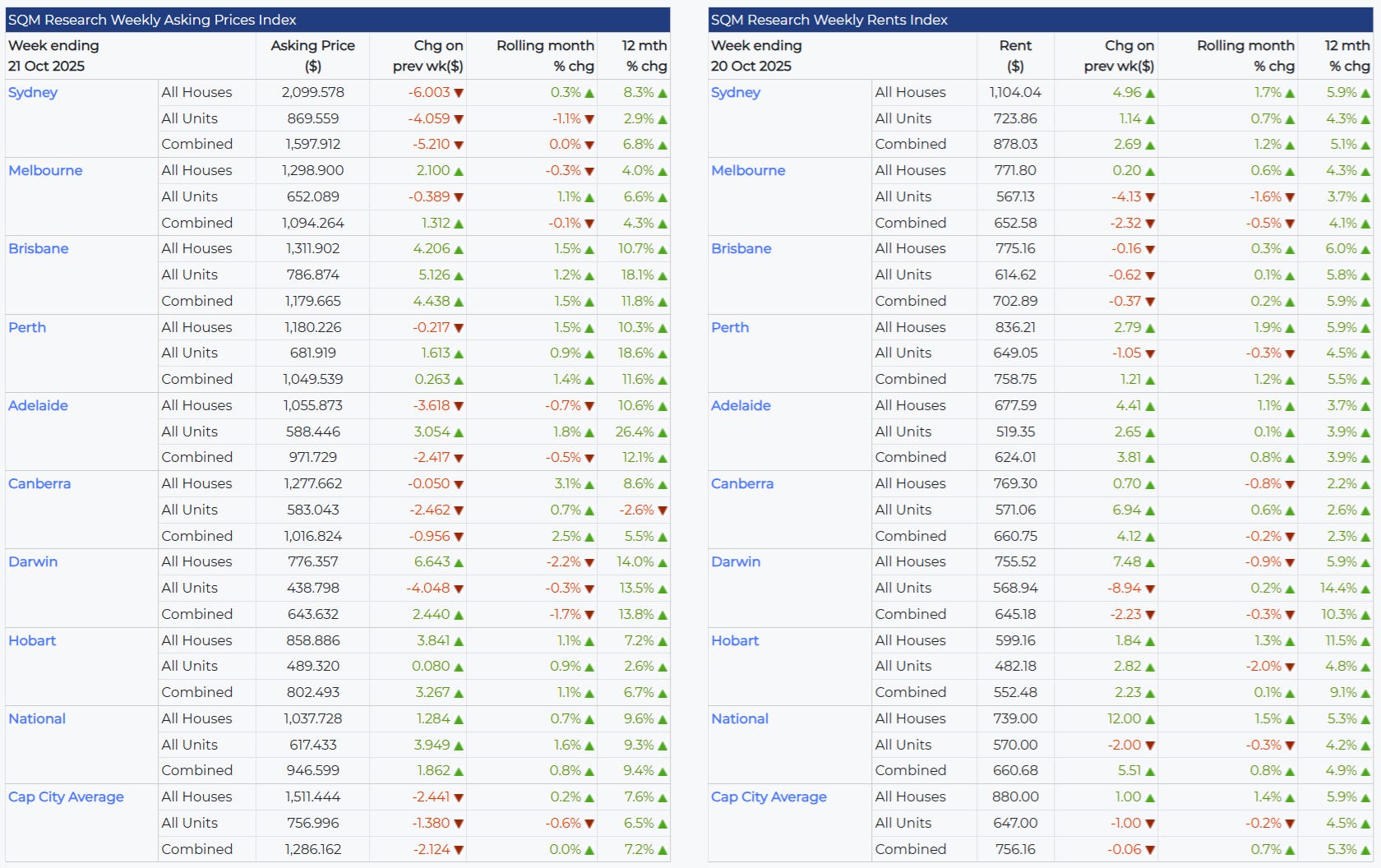Open the Brisbane link in Weekly Rents table

pos(741,249)
